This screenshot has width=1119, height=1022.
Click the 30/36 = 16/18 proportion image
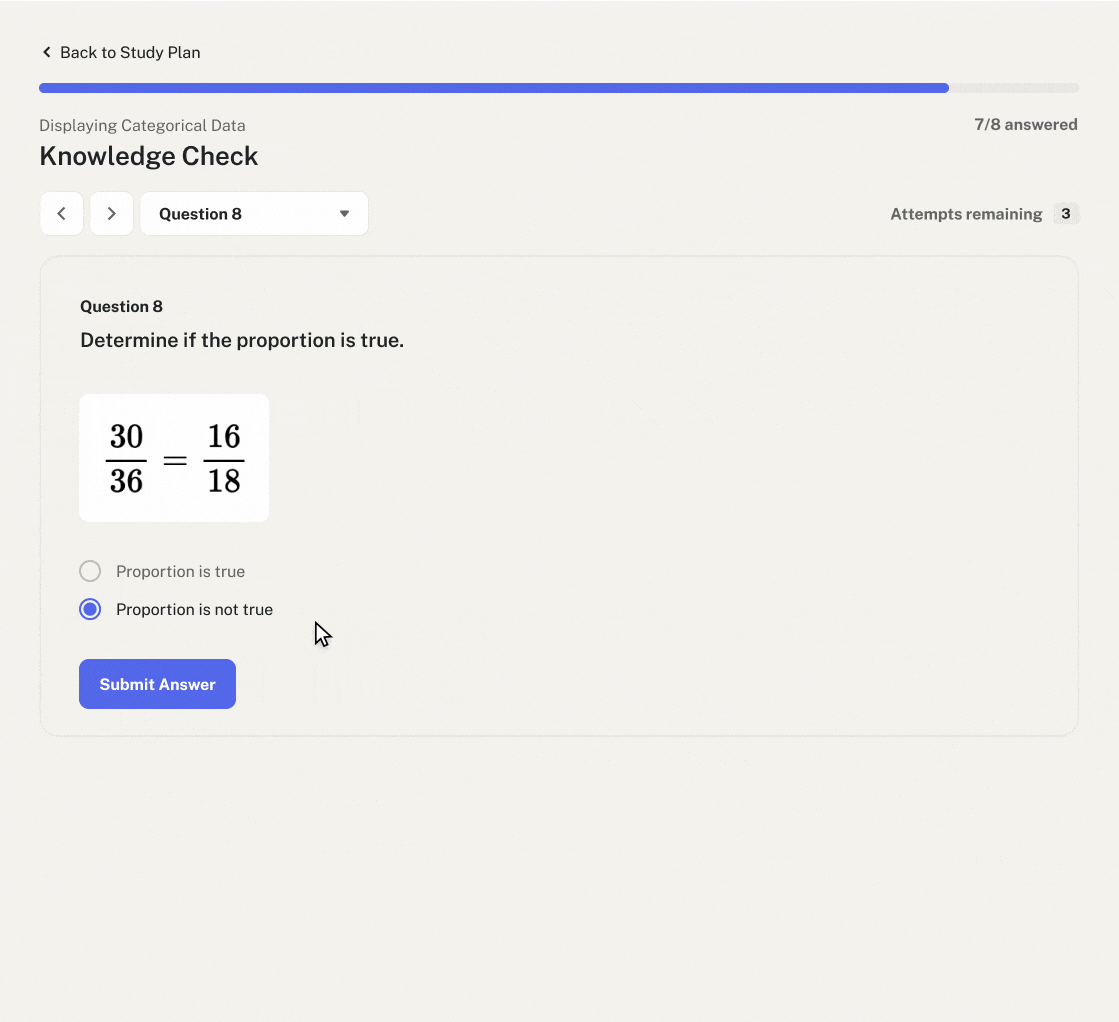coord(174,457)
